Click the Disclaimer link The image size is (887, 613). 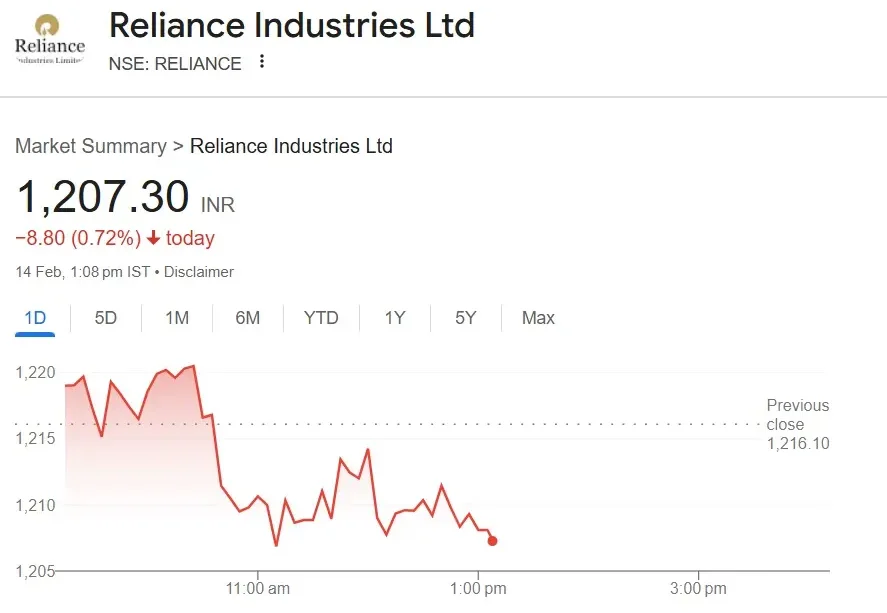coord(199,272)
